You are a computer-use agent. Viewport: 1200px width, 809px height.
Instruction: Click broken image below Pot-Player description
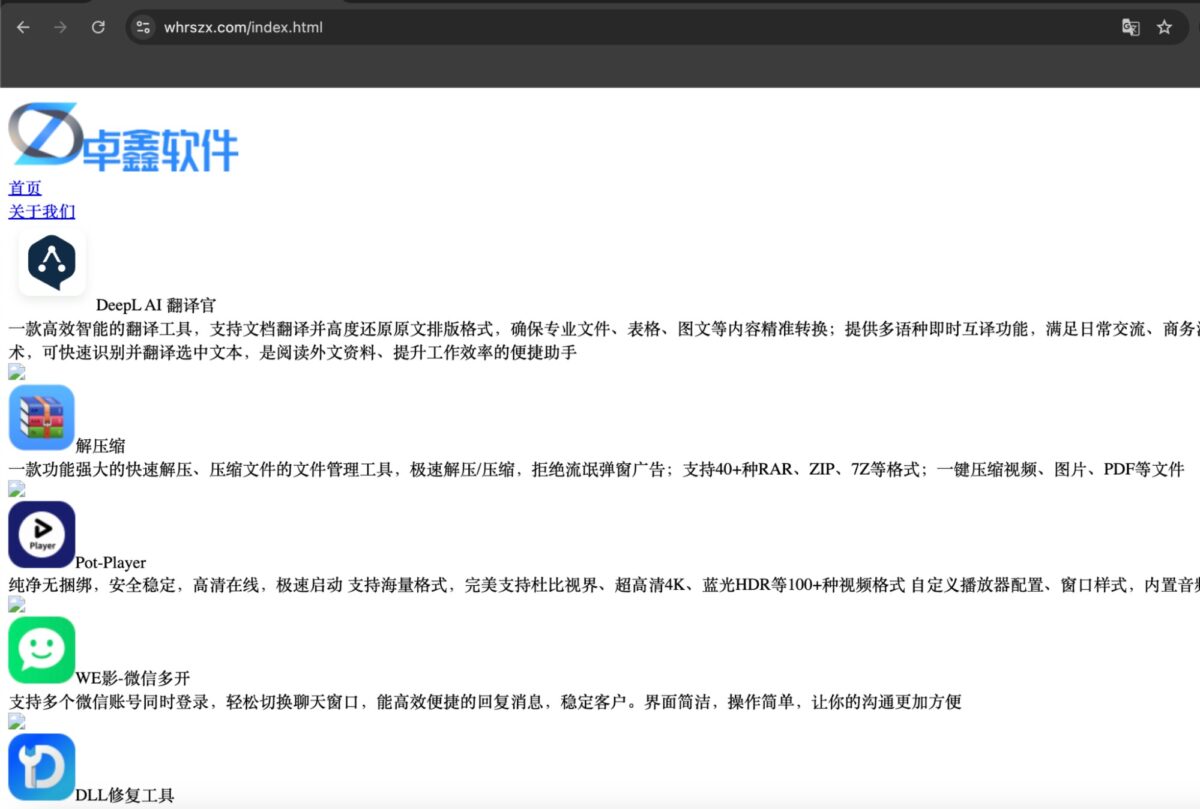pos(17,605)
